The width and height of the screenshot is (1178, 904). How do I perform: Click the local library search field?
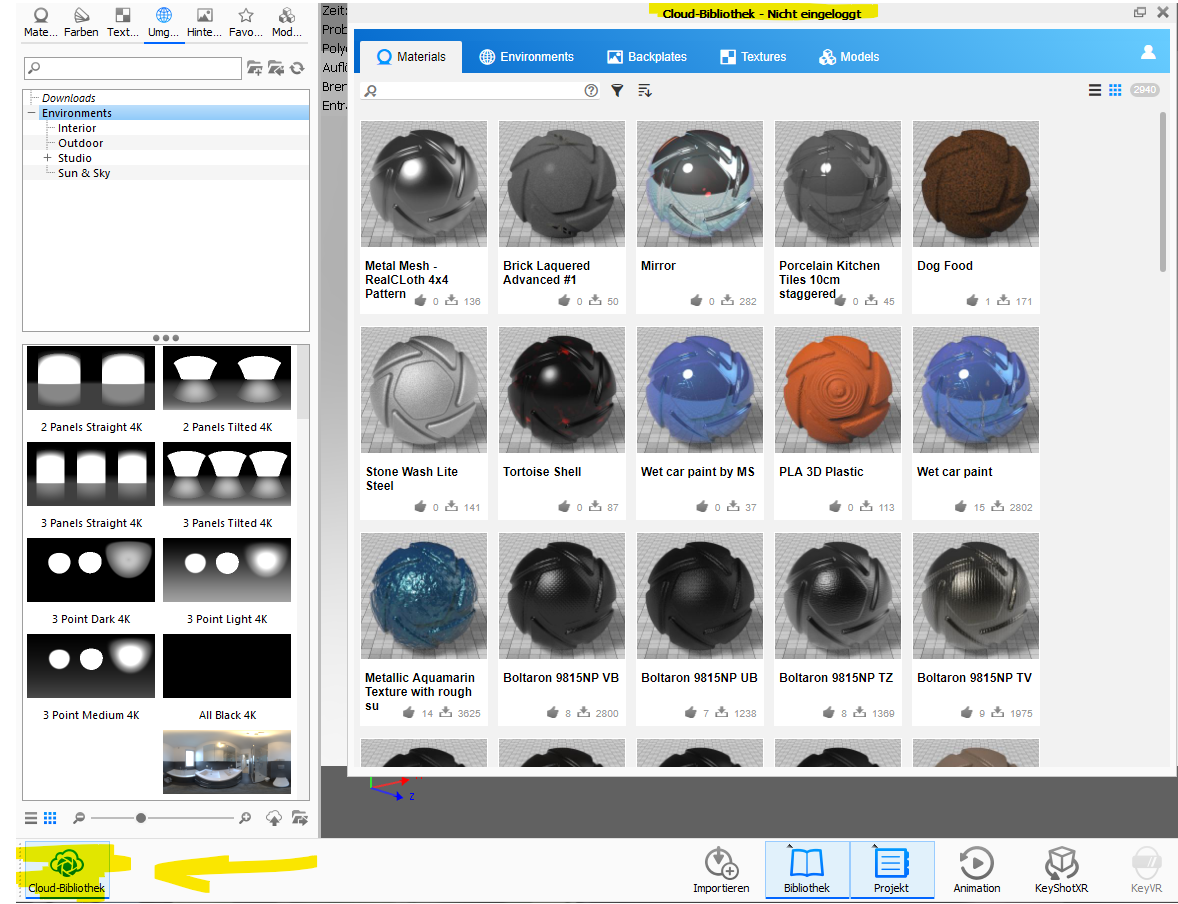click(x=133, y=68)
